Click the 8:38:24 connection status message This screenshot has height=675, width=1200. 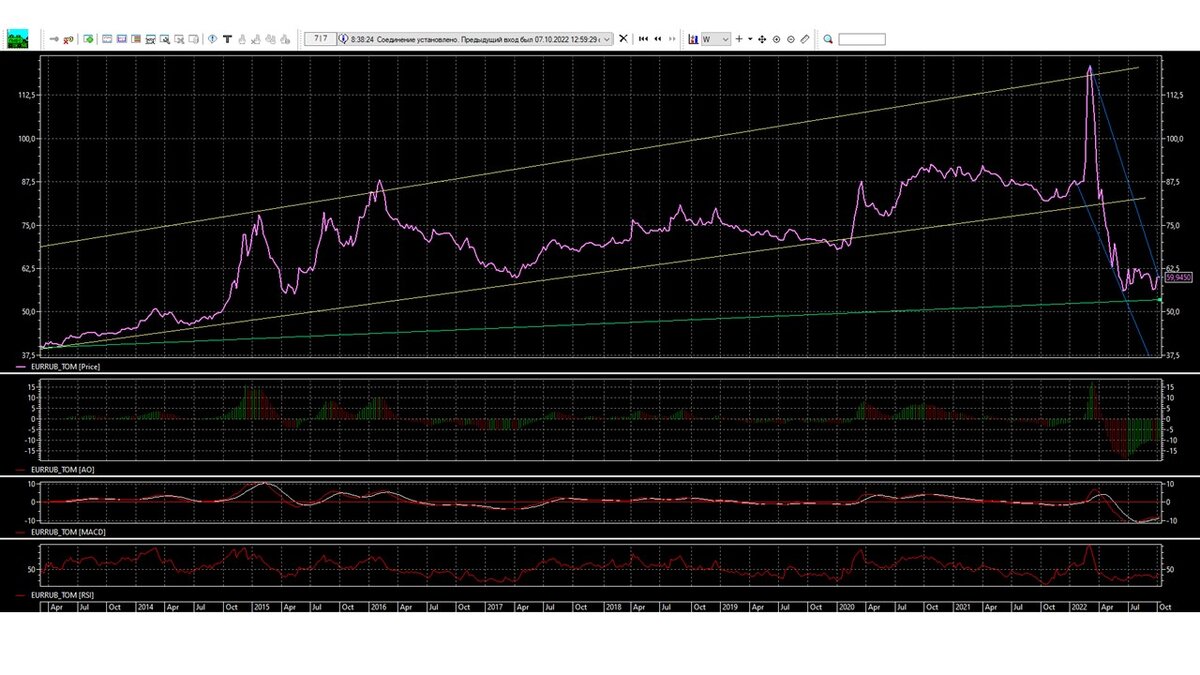(474, 39)
